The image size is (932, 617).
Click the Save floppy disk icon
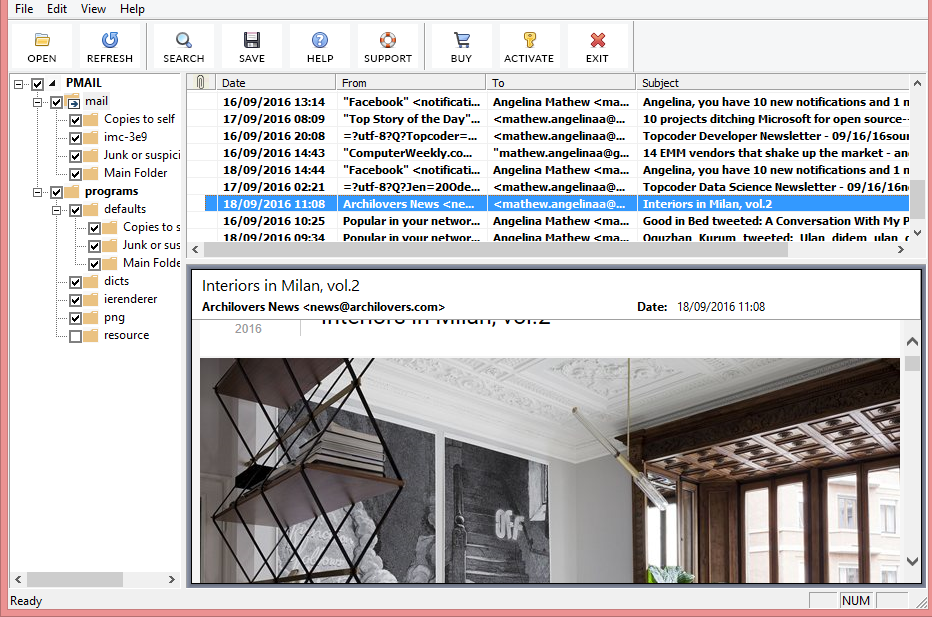click(x=252, y=40)
